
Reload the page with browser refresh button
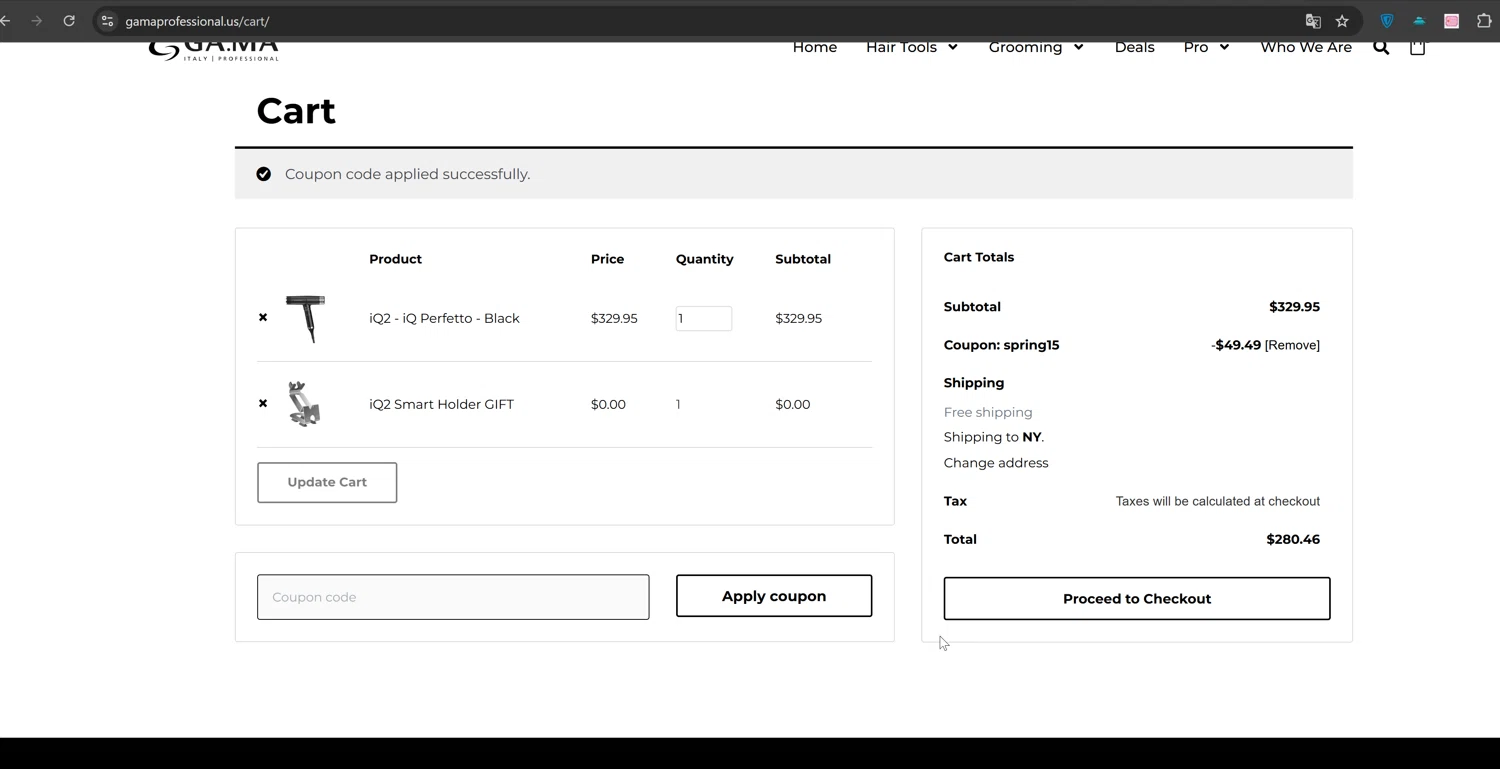point(69,21)
